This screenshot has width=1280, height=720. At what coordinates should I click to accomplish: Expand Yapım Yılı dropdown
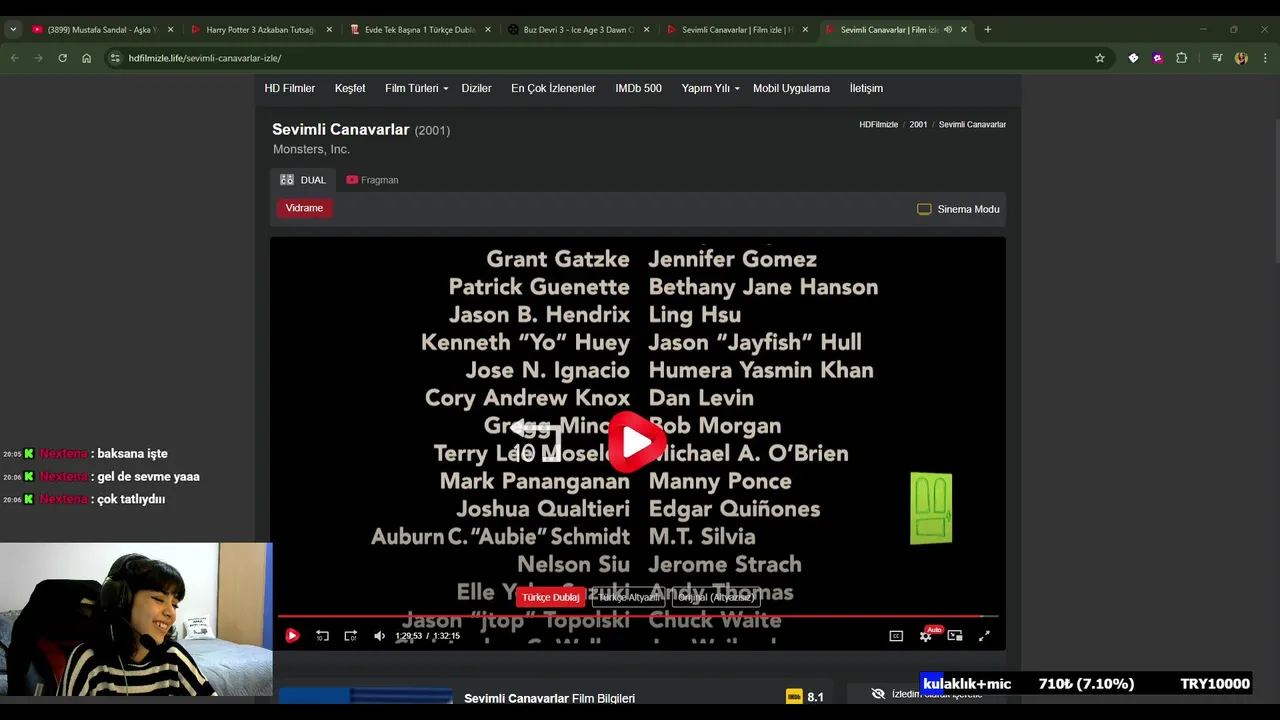[710, 88]
